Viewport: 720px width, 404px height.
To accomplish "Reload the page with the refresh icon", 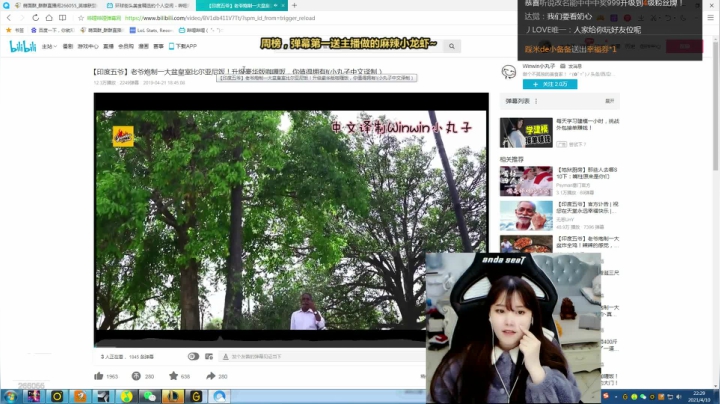I will 35,18.
